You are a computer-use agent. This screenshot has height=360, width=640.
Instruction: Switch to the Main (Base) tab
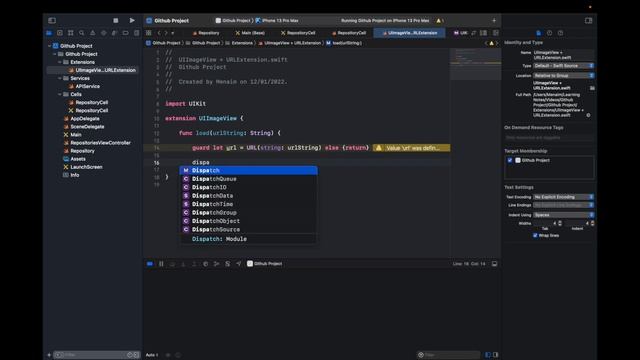250,33
